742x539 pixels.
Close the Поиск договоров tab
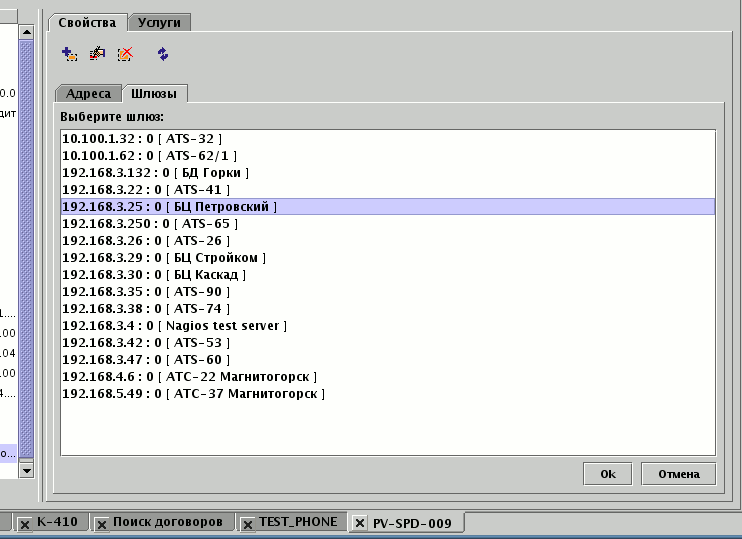click(101, 523)
